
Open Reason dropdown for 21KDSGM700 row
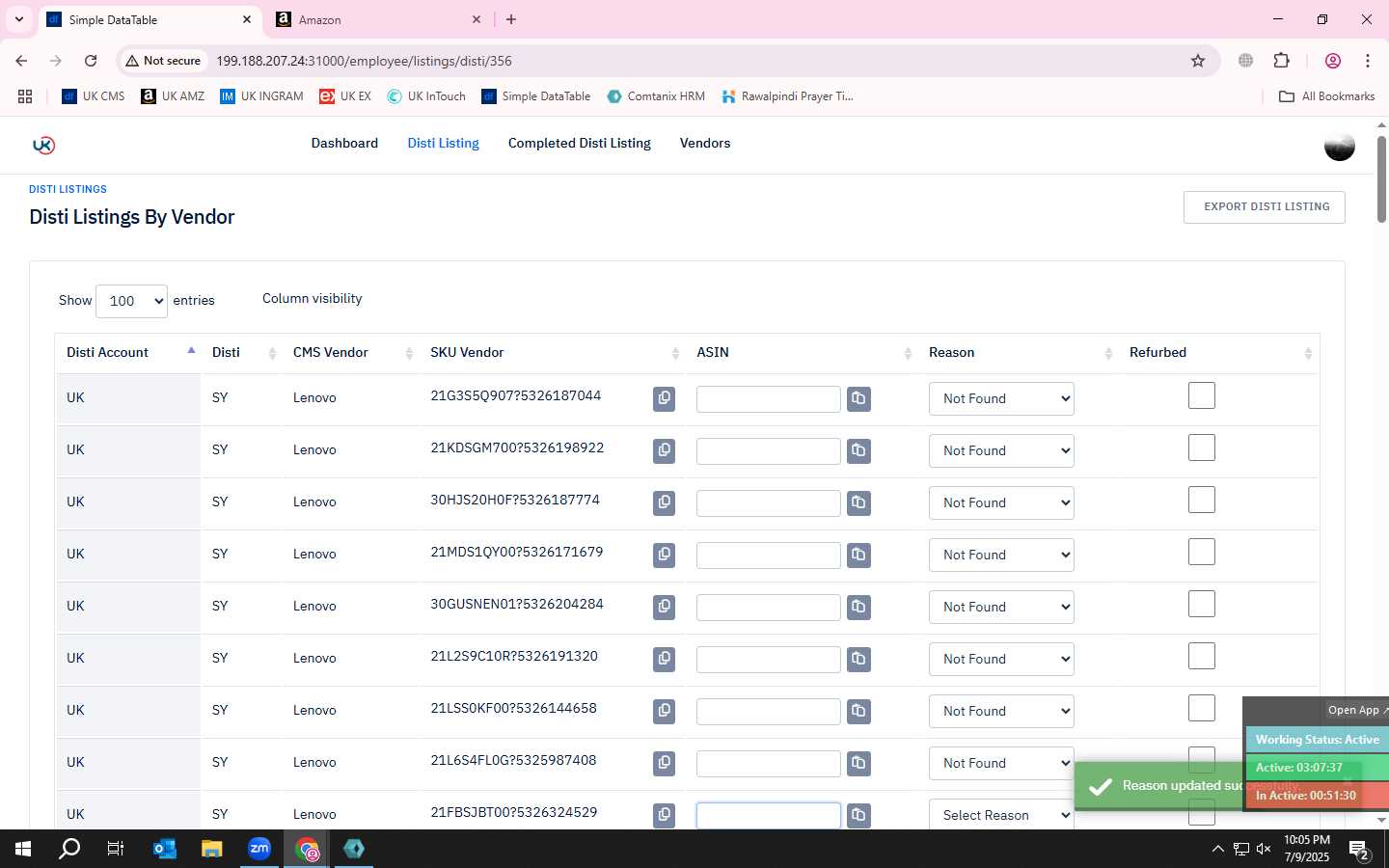(x=1001, y=450)
